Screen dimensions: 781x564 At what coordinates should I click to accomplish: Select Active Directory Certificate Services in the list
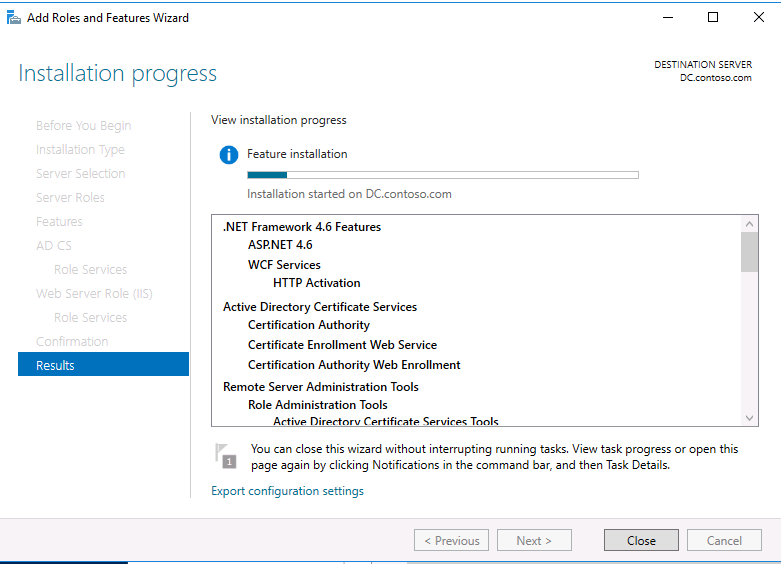point(320,307)
